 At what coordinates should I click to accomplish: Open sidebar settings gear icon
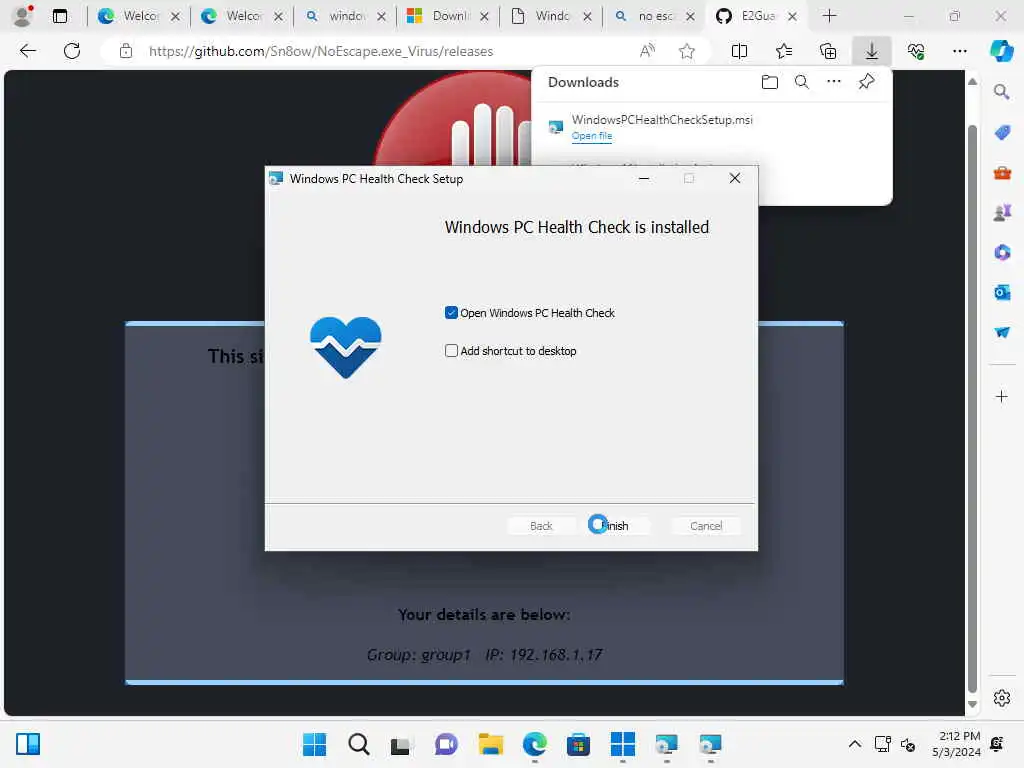pyautogui.click(x=1002, y=698)
